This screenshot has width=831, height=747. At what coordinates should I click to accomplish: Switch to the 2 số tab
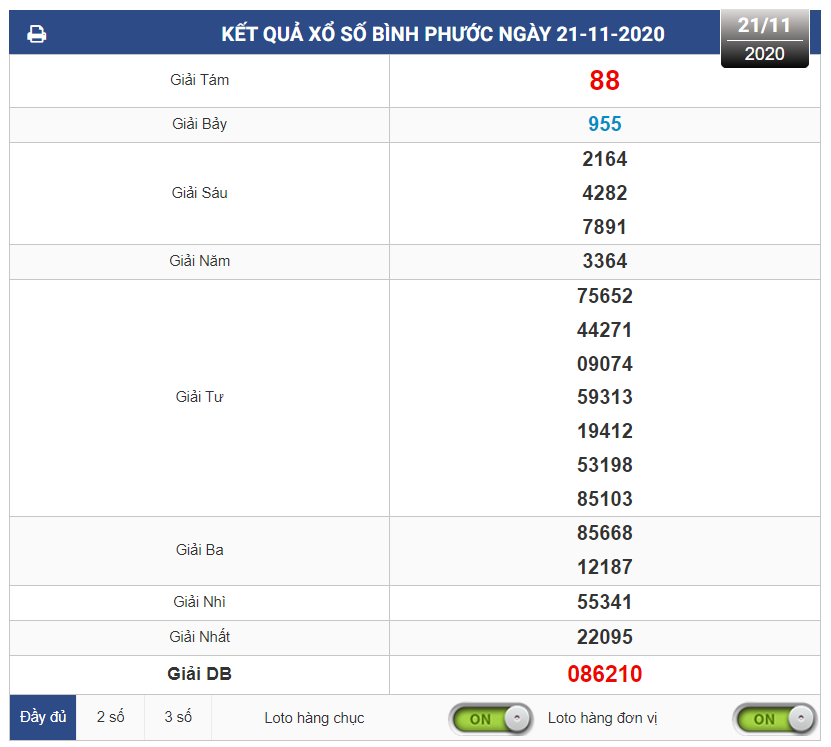[110, 717]
